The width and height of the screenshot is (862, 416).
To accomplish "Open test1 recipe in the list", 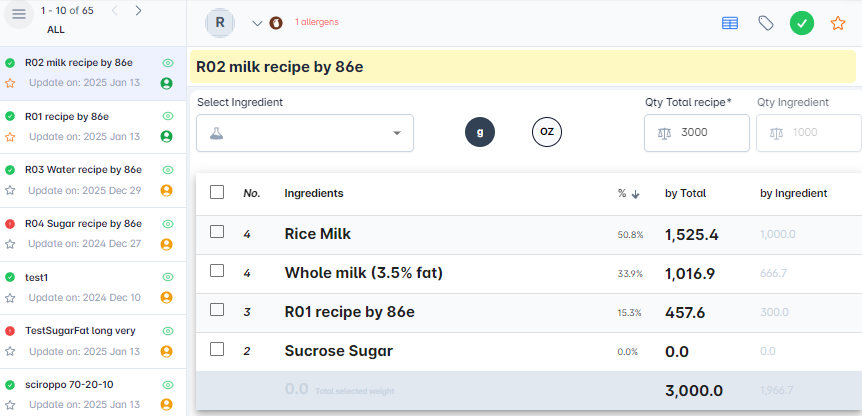I will (x=37, y=277).
